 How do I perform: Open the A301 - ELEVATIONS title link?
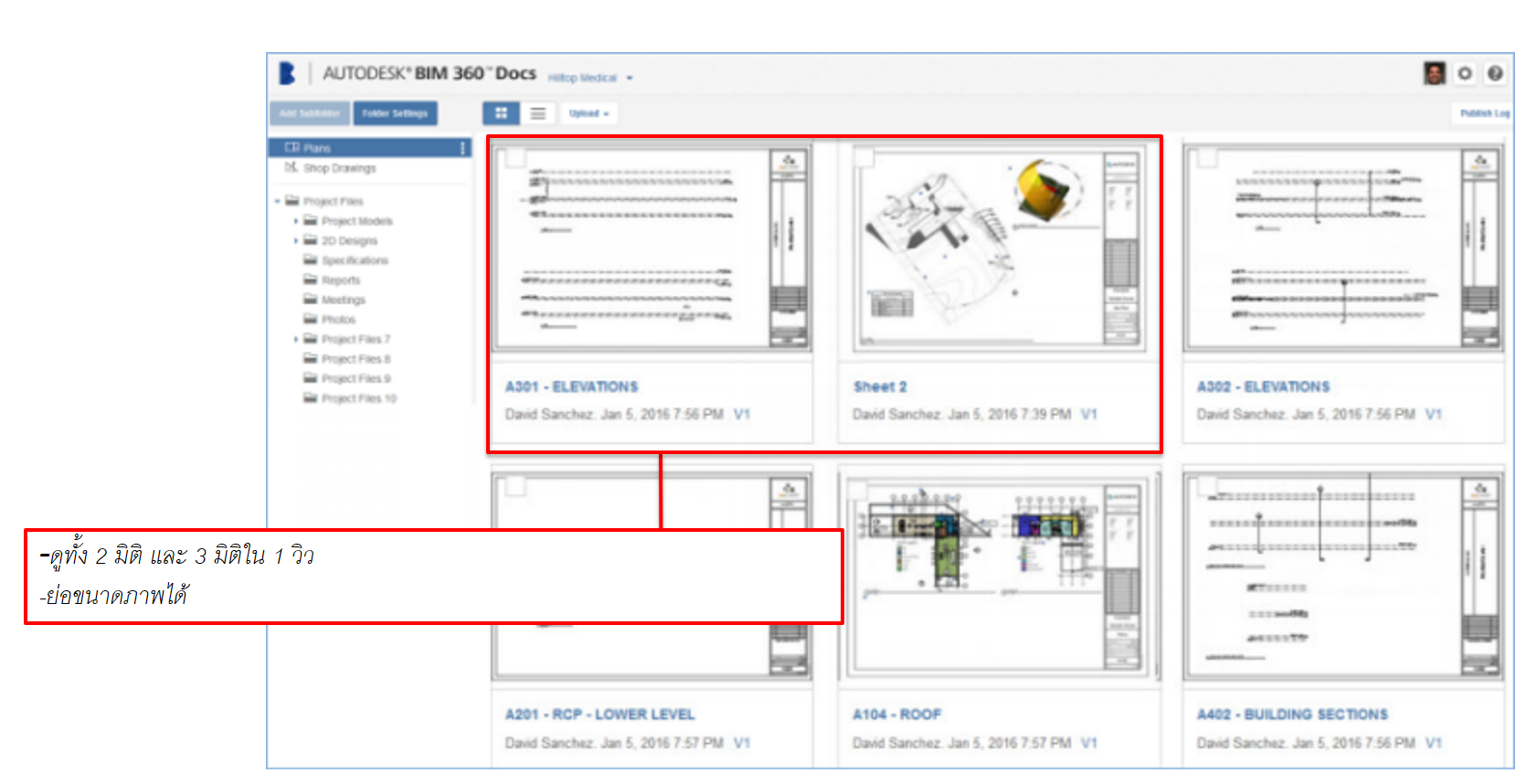572,387
